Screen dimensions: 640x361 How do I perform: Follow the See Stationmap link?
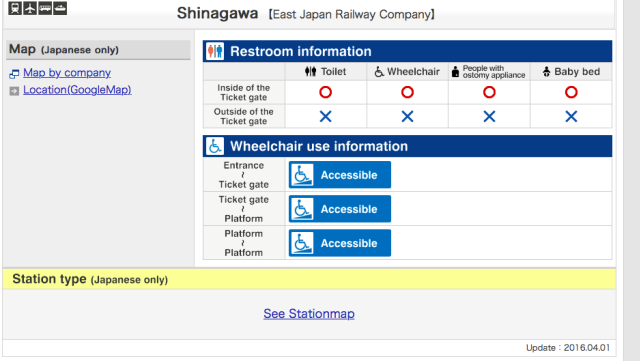pos(309,314)
